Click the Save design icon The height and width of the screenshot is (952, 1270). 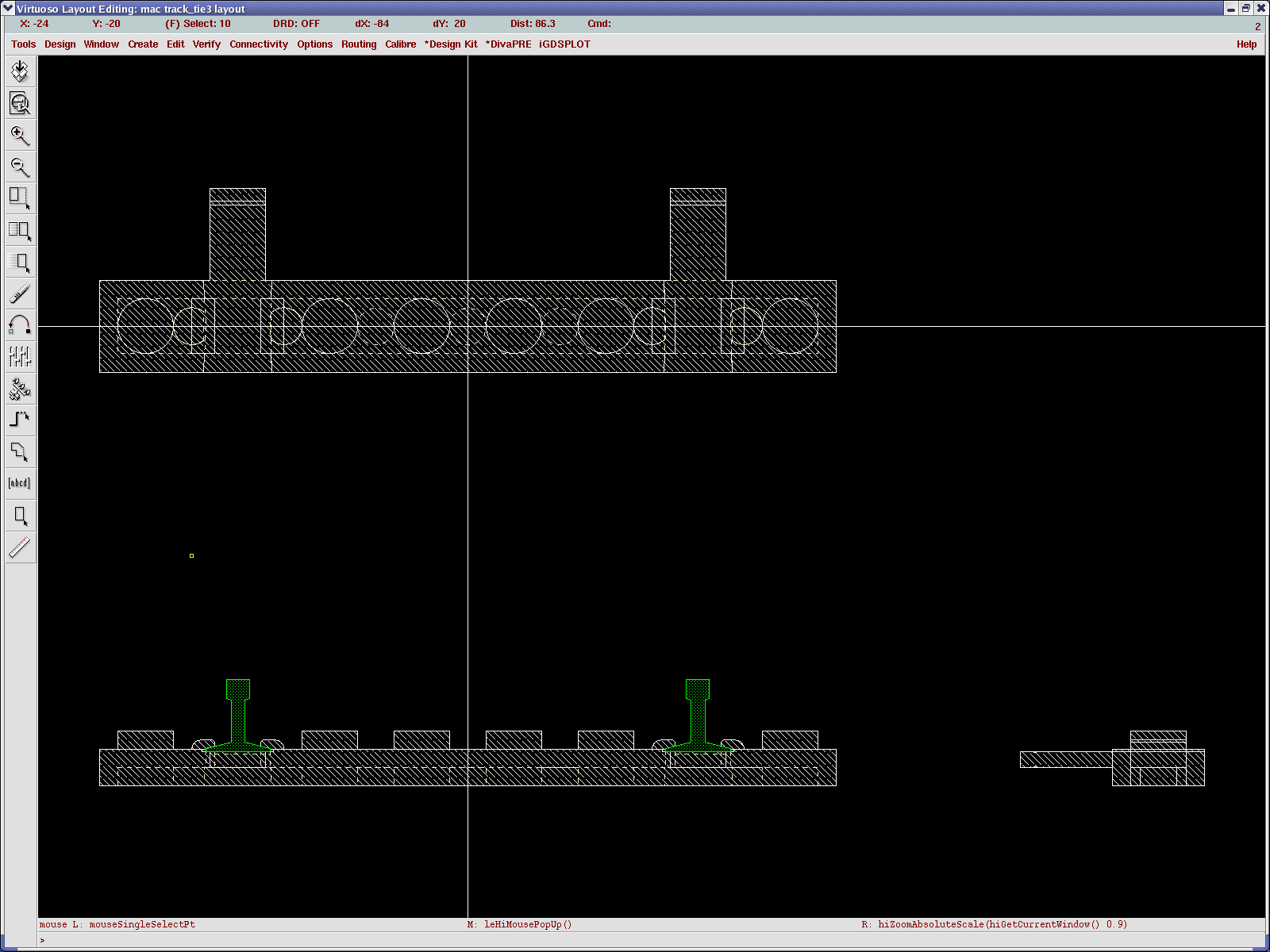(20, 71)
